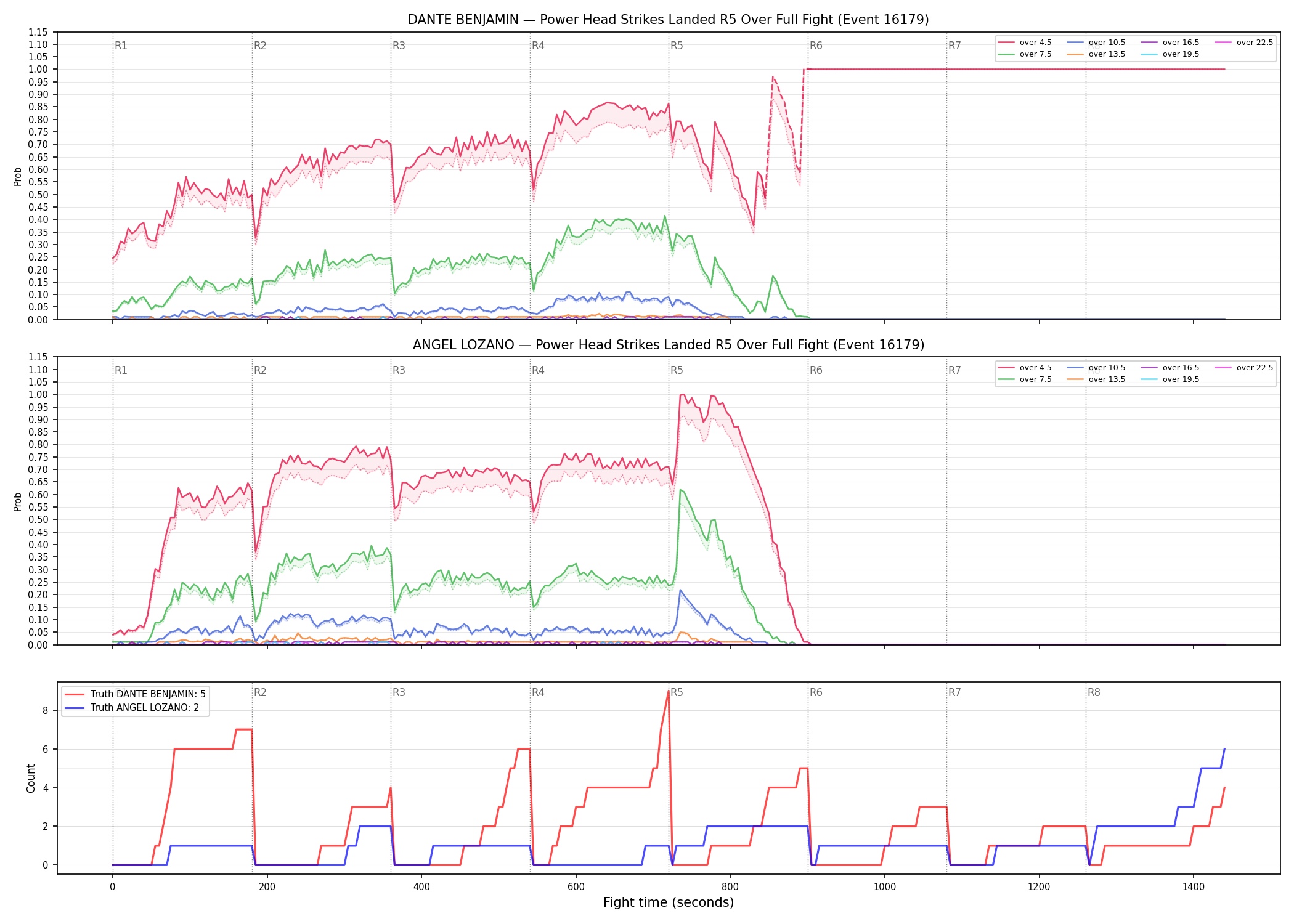1294x924 pixels.
Task: Select 'over 22.5' legend entry in Angel Lozano chart
Action: [1244, 368]
